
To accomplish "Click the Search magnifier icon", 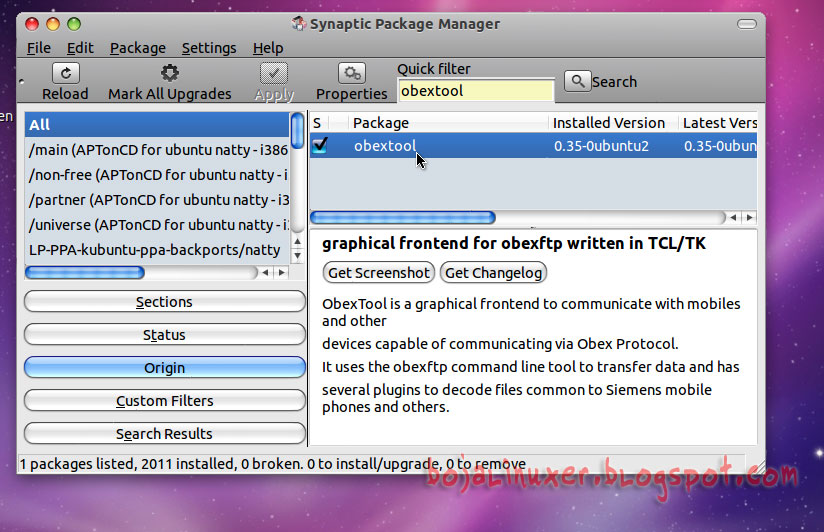I will 578,81.
